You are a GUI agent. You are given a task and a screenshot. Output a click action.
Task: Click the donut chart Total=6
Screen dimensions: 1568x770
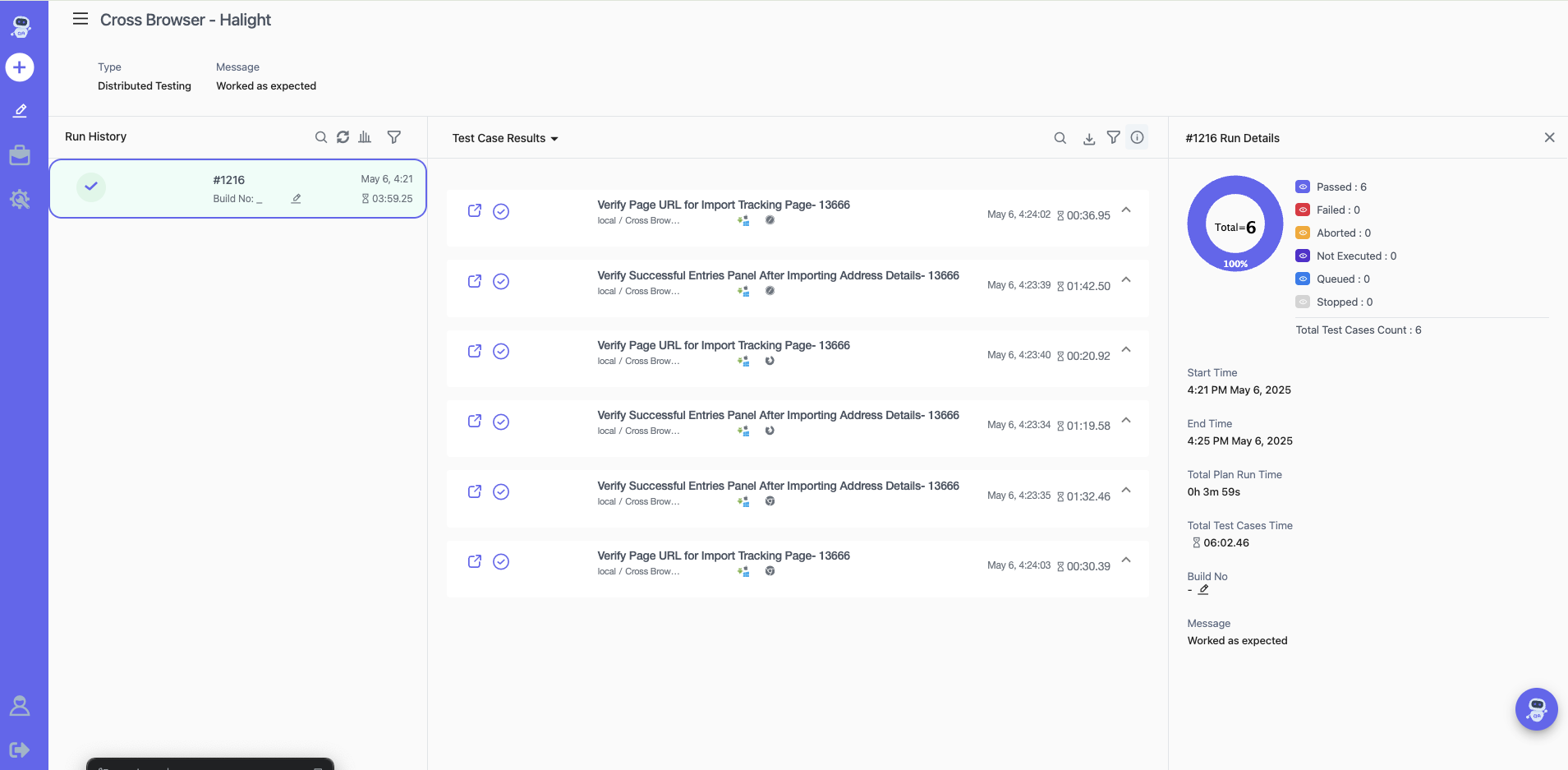click(x=1235, y=224)
